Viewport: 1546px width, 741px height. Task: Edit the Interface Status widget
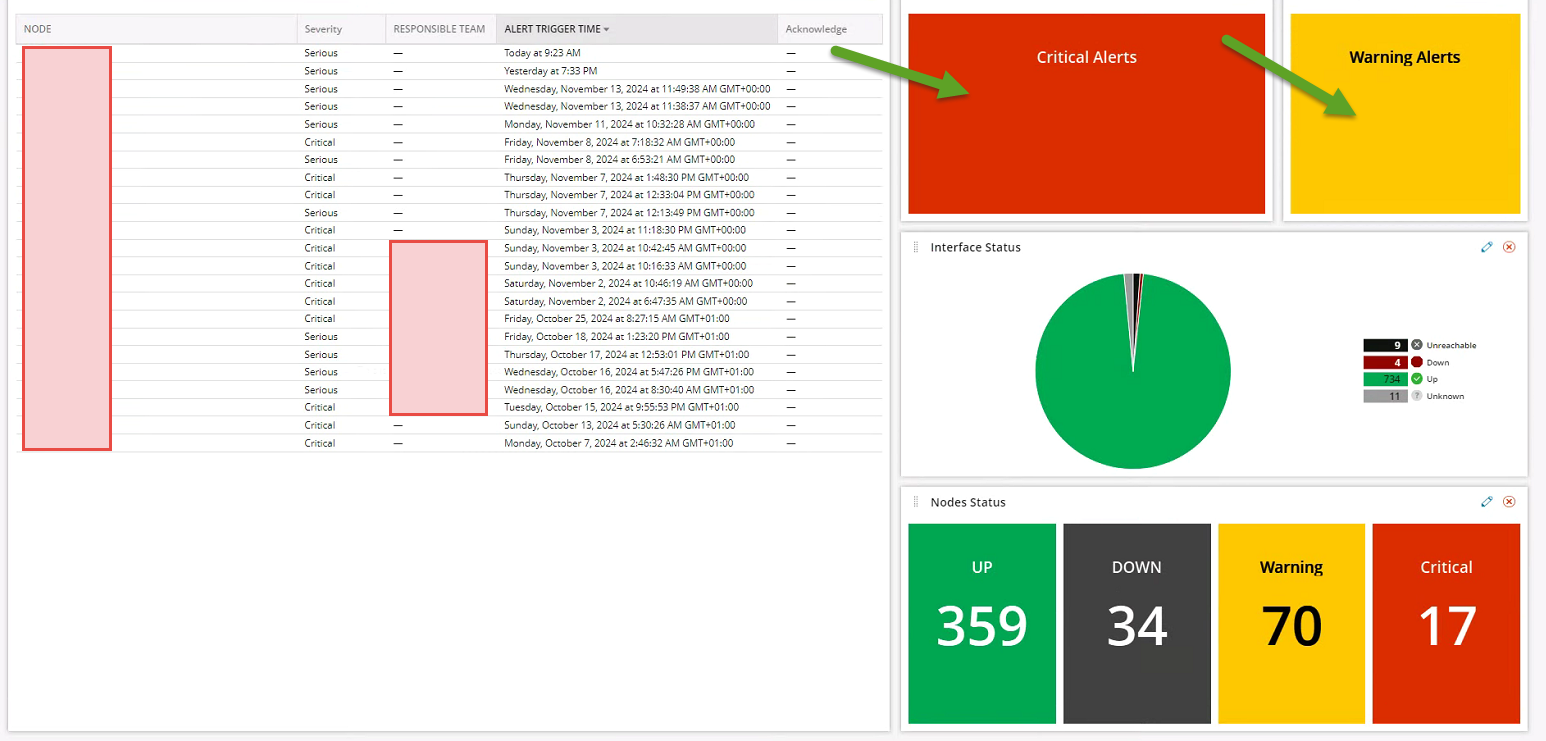click(1487, 247)
